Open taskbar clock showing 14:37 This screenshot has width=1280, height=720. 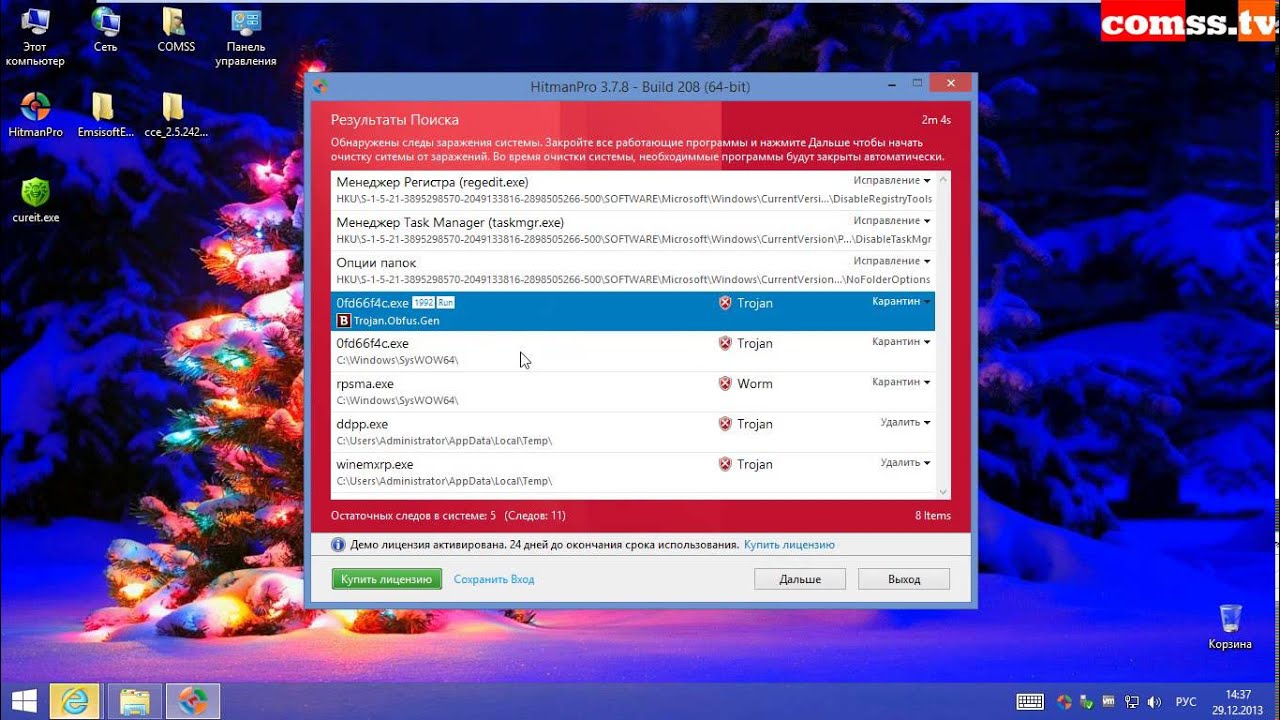tap(1238, 701)
